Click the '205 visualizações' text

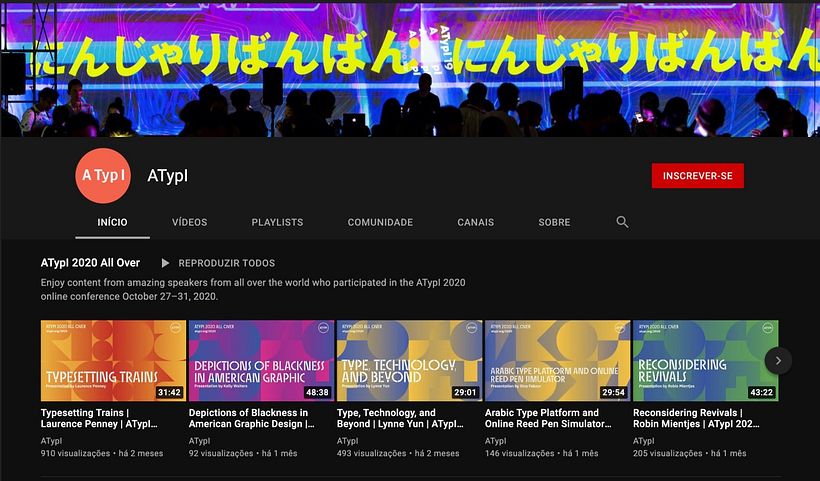667,453
